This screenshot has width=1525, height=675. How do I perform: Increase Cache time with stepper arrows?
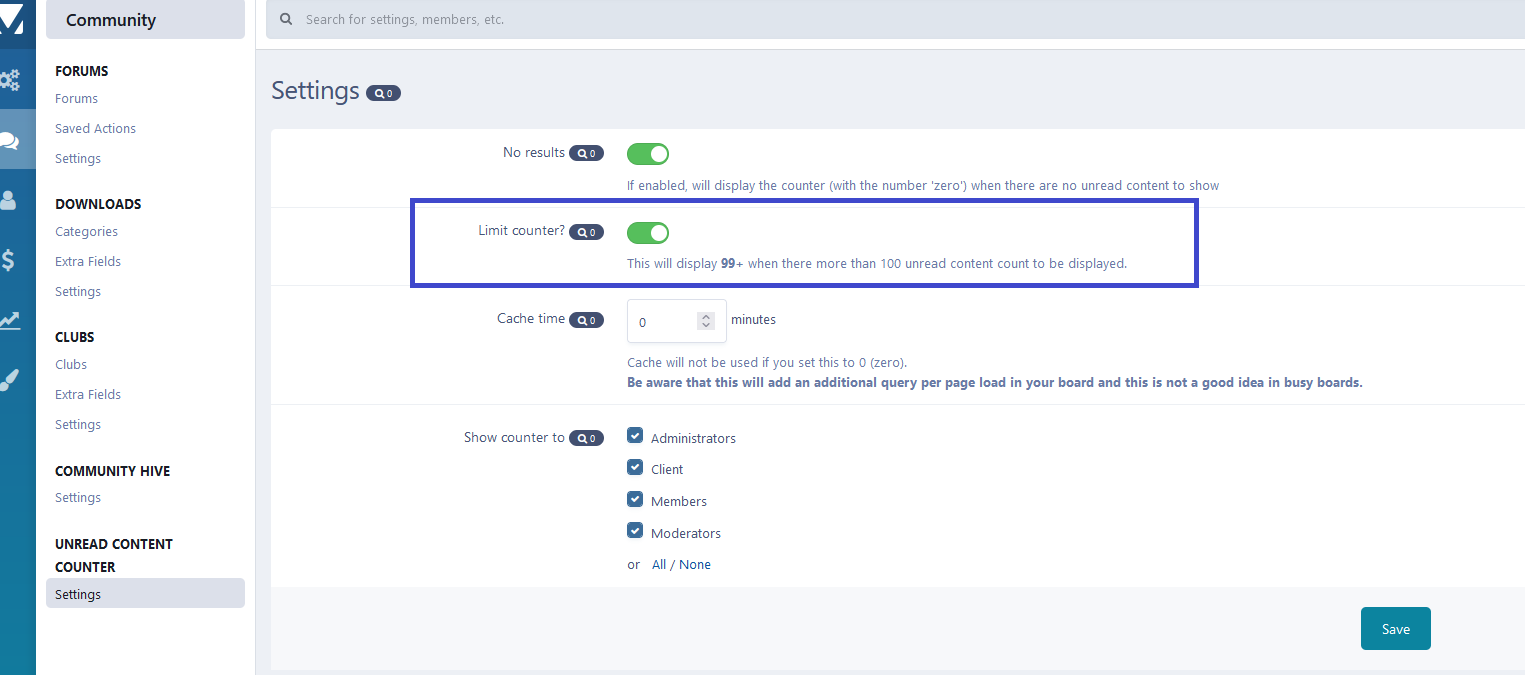pyautogui.click(x=706, y=317)
